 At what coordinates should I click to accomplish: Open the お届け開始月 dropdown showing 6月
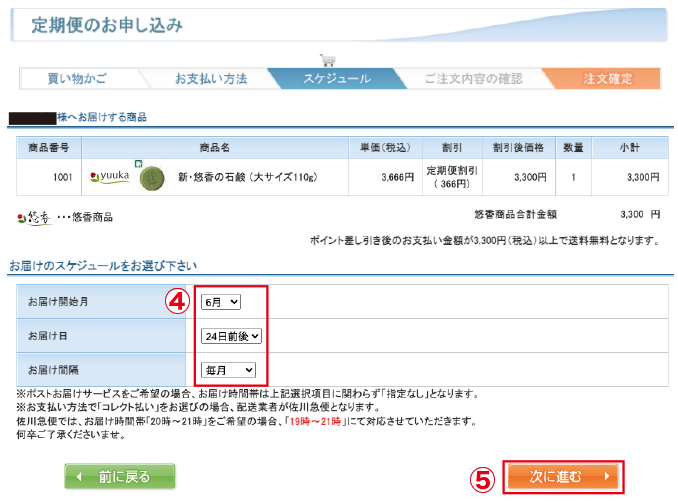click(x=220, y=301)
